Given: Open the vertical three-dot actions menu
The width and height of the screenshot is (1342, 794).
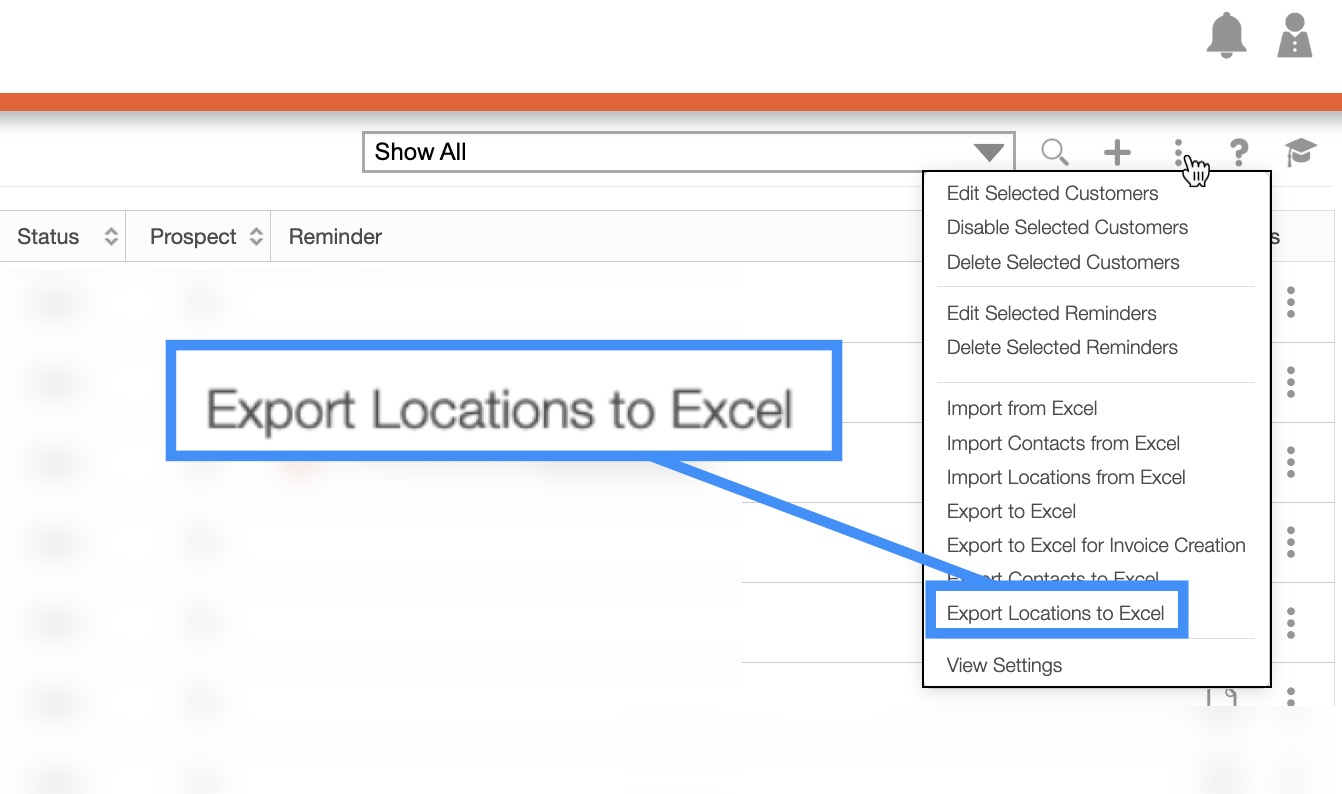Looking at the screenshot, I should click(x=1179, y=152).
